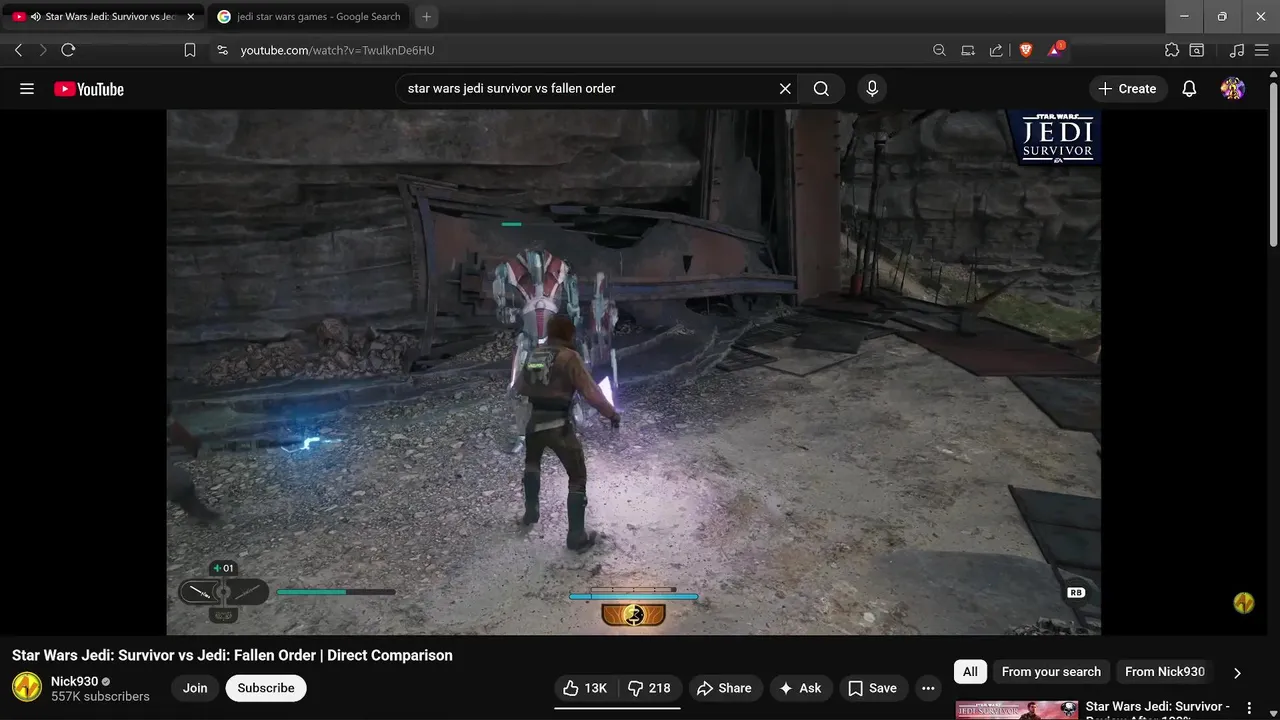Click the floating yellow extension badge icon
This screenshot has width=1280, height=720.
[1243, 603]
